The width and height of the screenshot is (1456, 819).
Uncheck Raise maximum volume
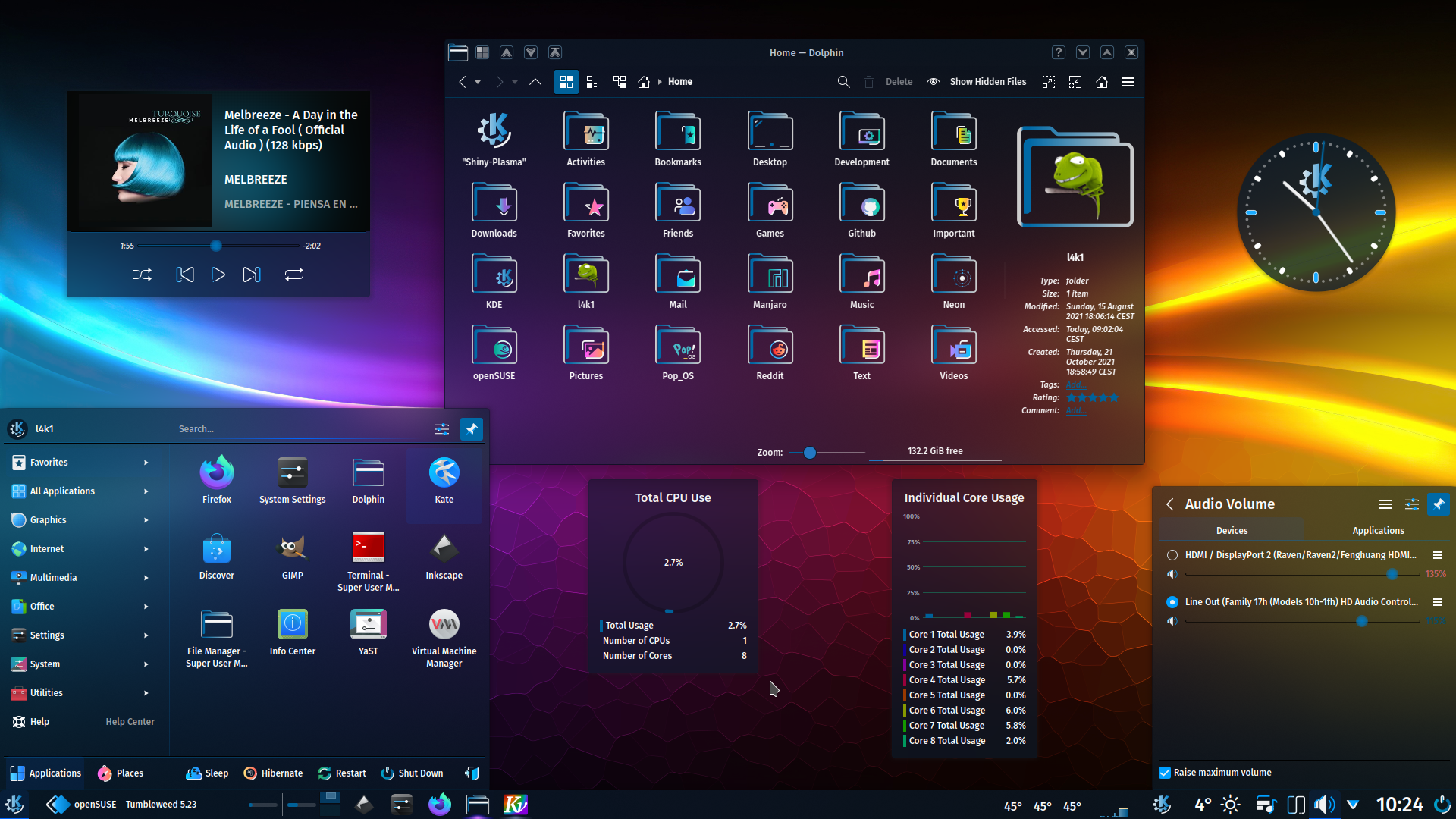[x=1165, y=773]
